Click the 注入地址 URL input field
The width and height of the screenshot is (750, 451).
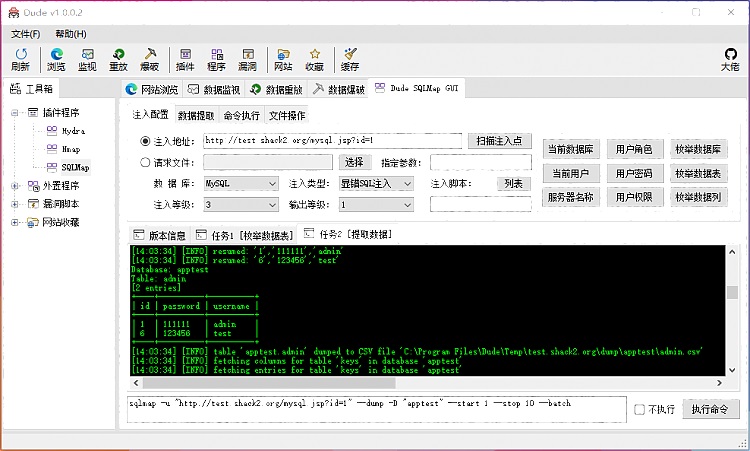point(333,141)
